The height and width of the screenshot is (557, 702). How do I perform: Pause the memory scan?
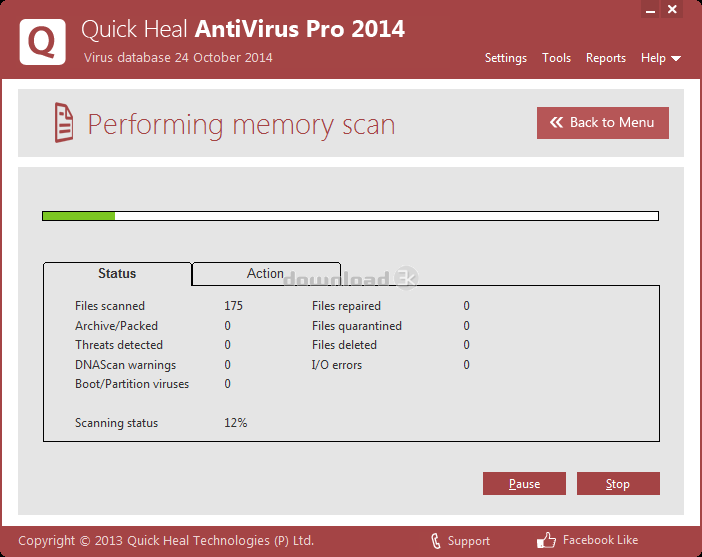pyautogui.click(x=524, y=484)
